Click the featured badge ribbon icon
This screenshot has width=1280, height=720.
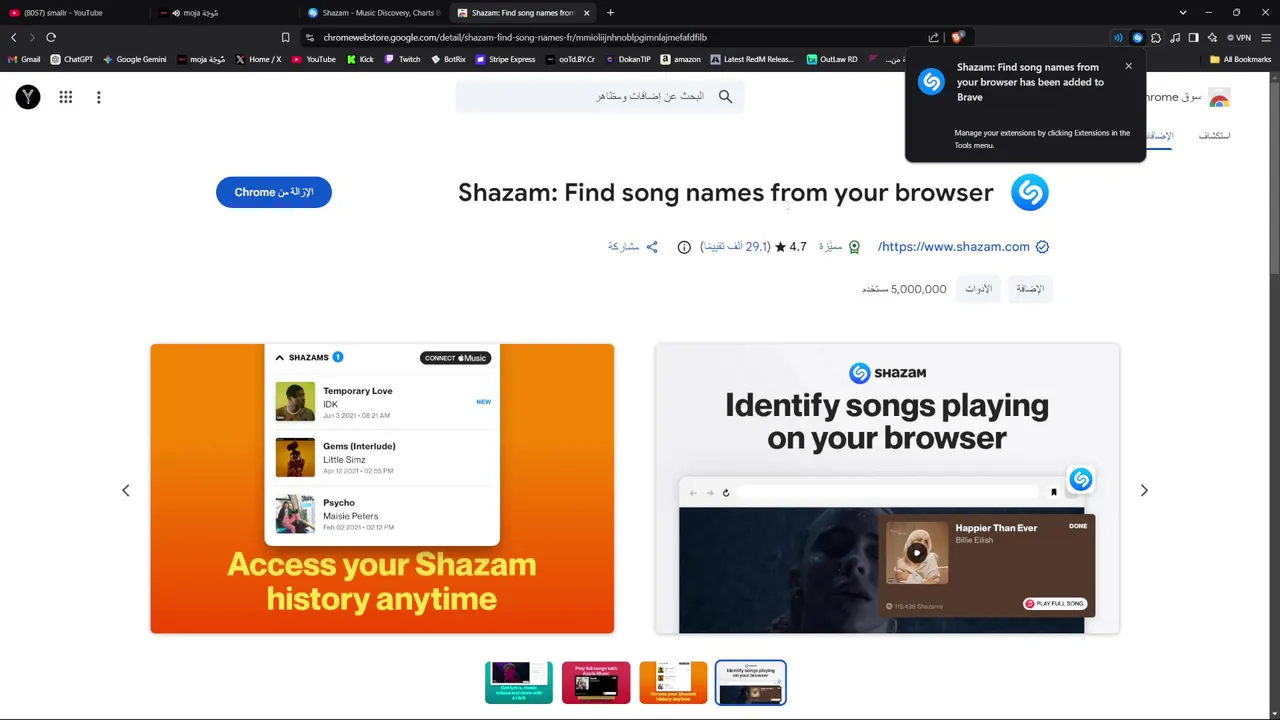point(854,247)
